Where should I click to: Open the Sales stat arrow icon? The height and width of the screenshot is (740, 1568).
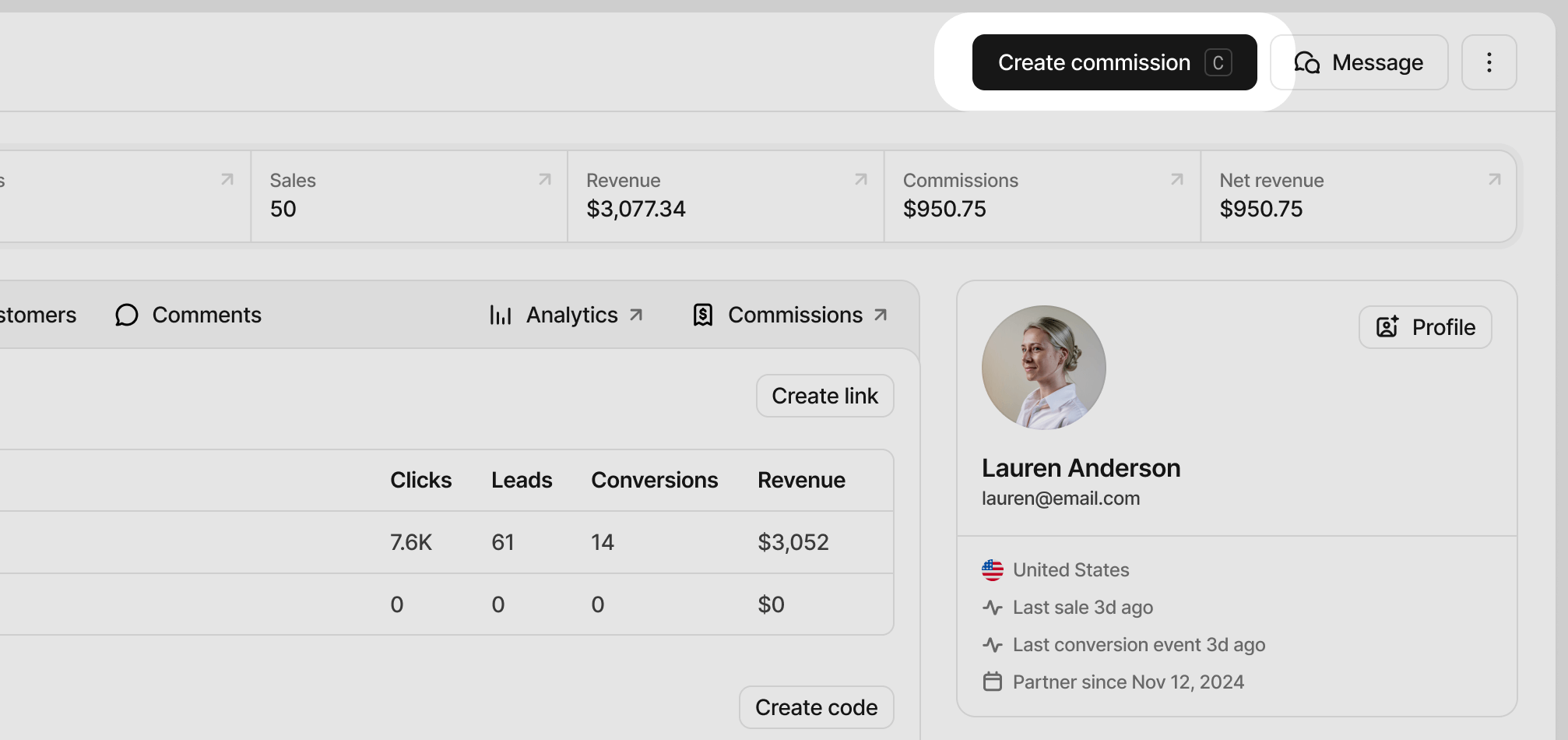point(545,180)
